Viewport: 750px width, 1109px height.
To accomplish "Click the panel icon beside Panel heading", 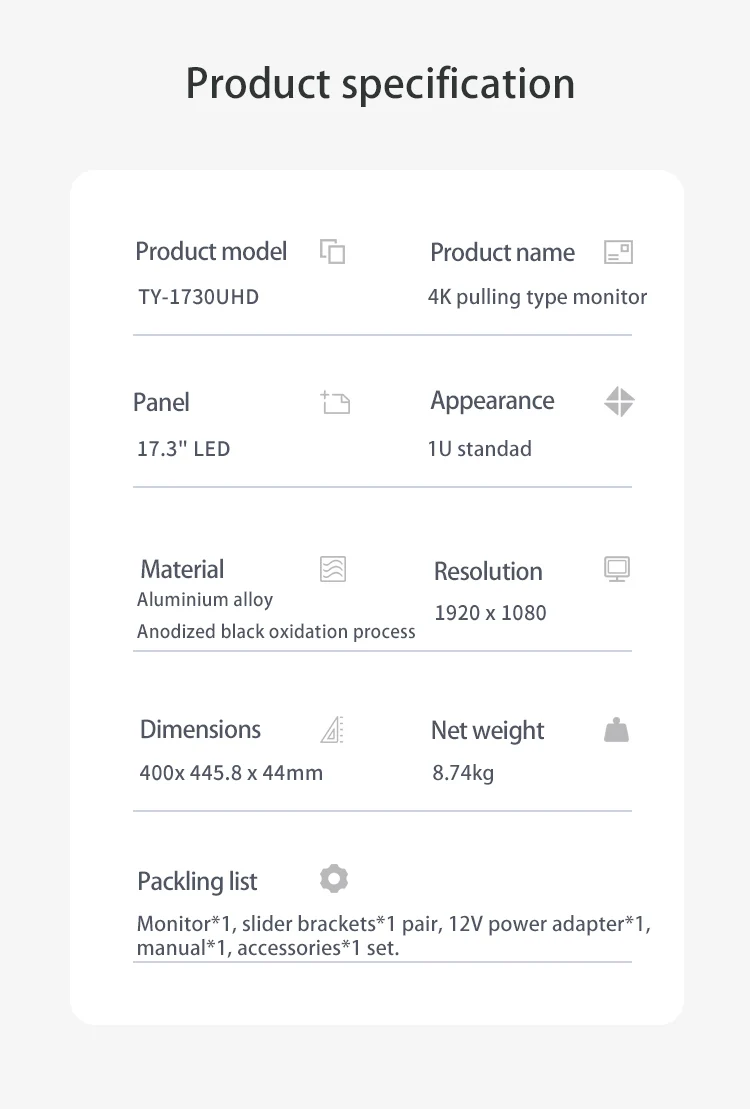I will point(335,402).
